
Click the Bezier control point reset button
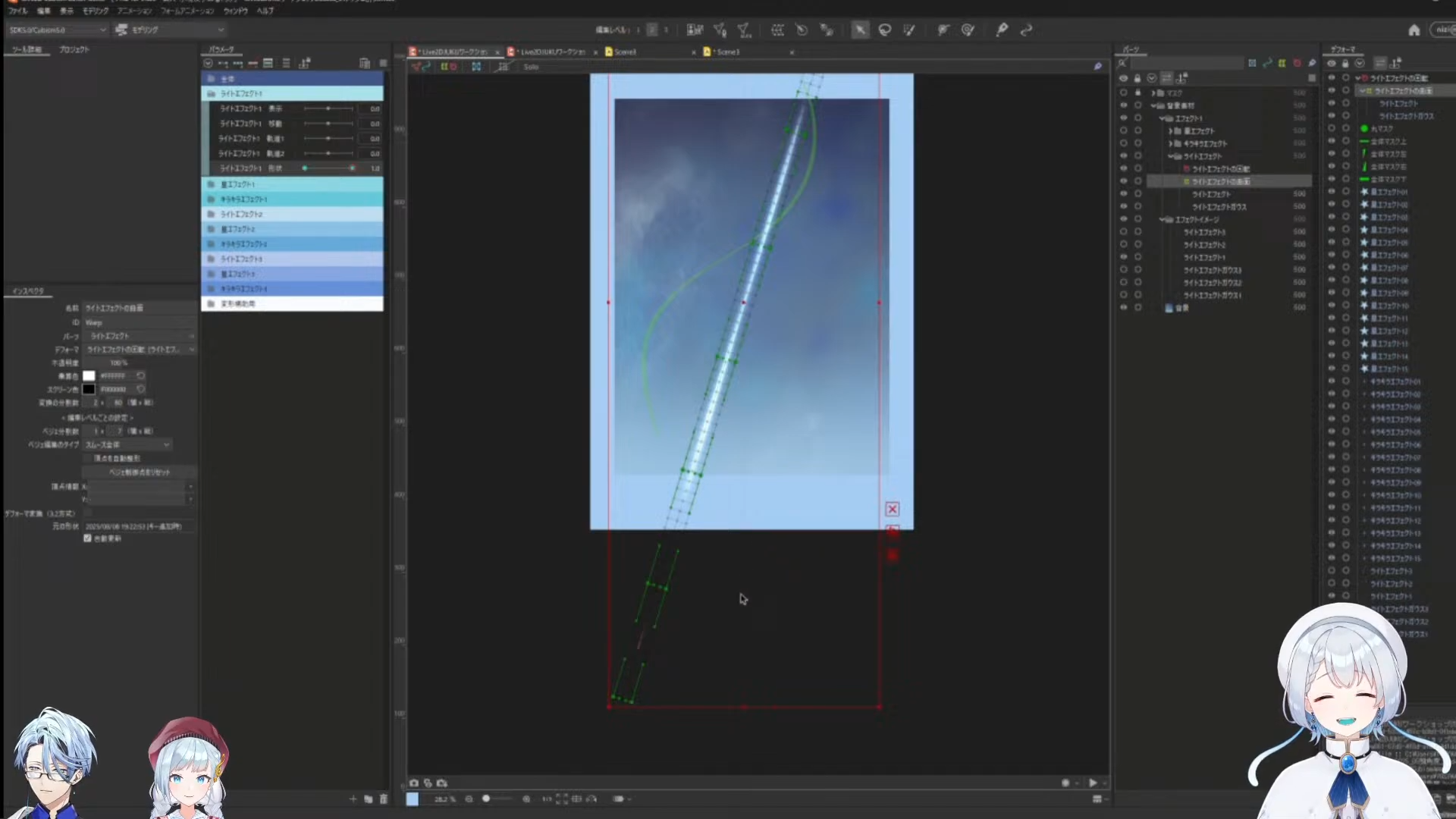(140, 472)
